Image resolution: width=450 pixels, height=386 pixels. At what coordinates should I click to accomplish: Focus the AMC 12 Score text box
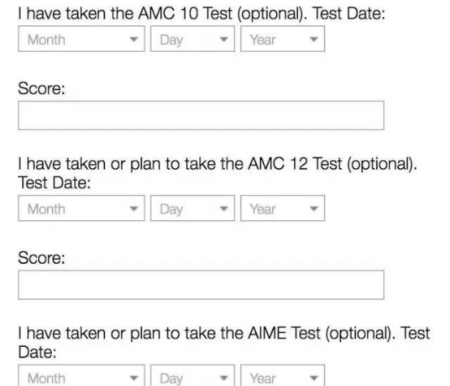pyautogui.click(x=201, y=285)
